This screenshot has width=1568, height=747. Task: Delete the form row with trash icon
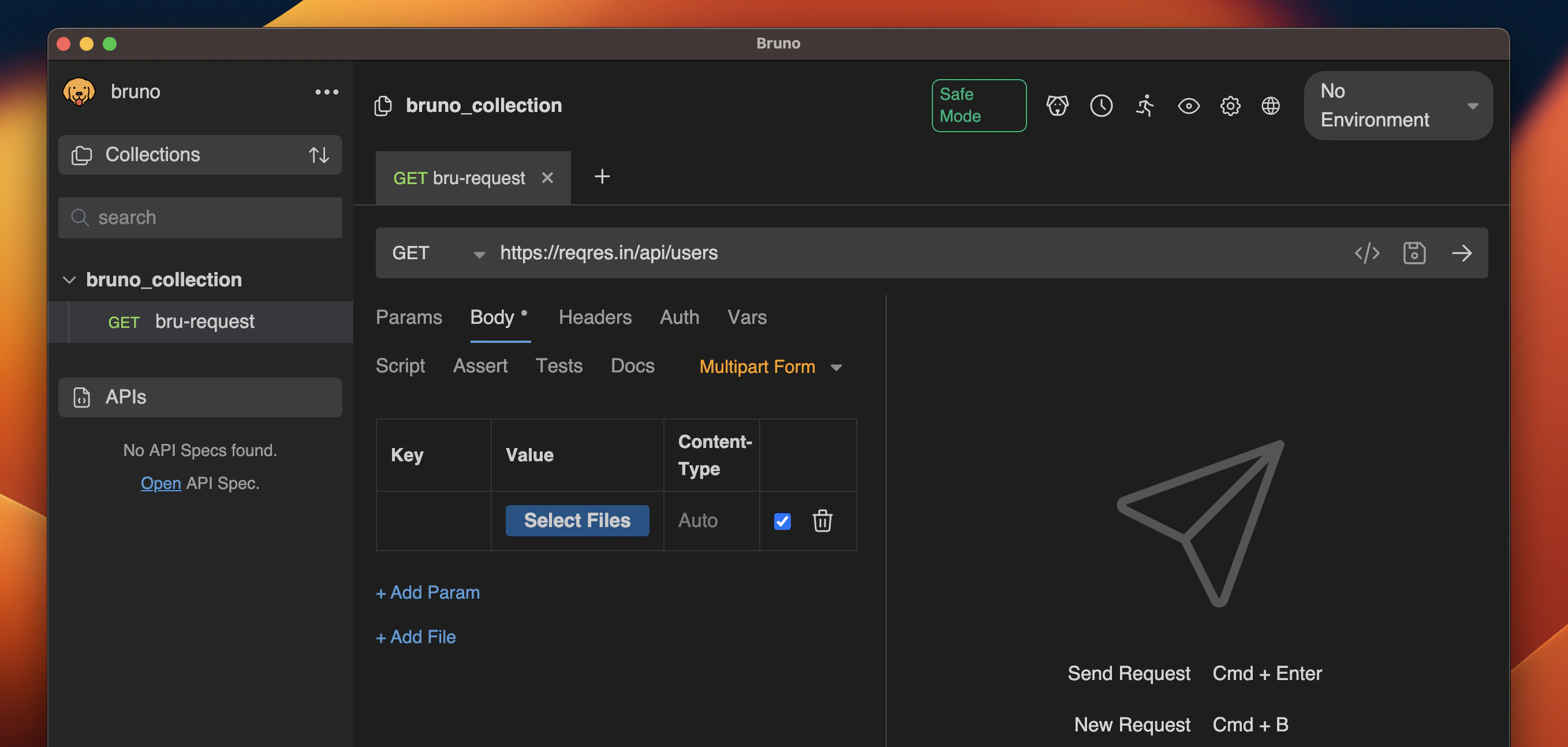point(822,521)
